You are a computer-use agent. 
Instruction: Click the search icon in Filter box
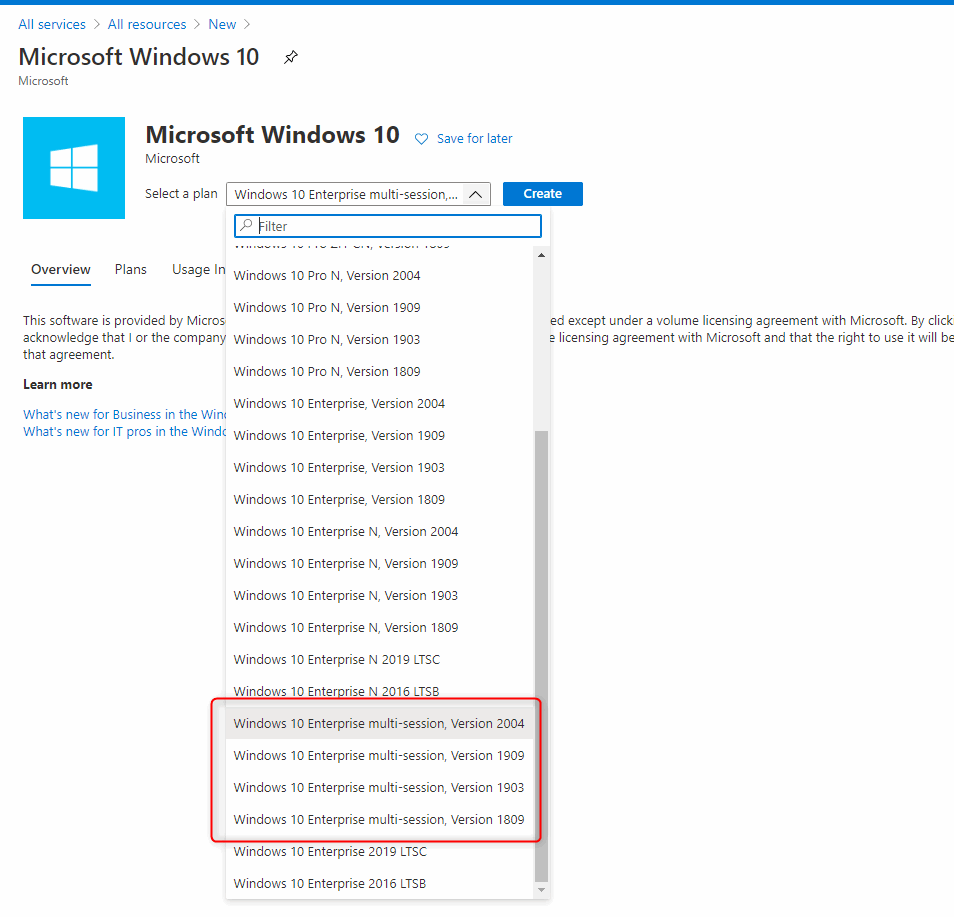[x=246, y=226]
